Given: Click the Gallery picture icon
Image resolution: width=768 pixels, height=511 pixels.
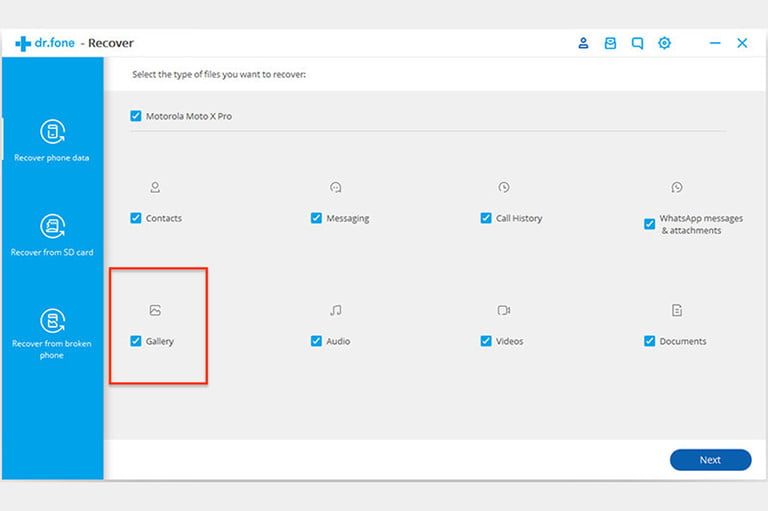Looking at the screenshot, I should click(155, 311).
